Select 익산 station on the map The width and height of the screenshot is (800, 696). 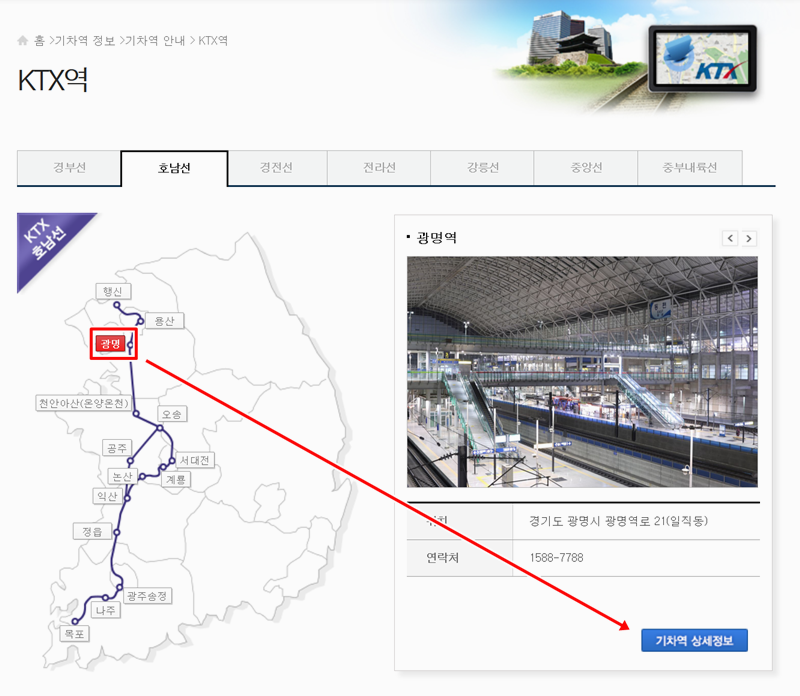coord(107,496)
